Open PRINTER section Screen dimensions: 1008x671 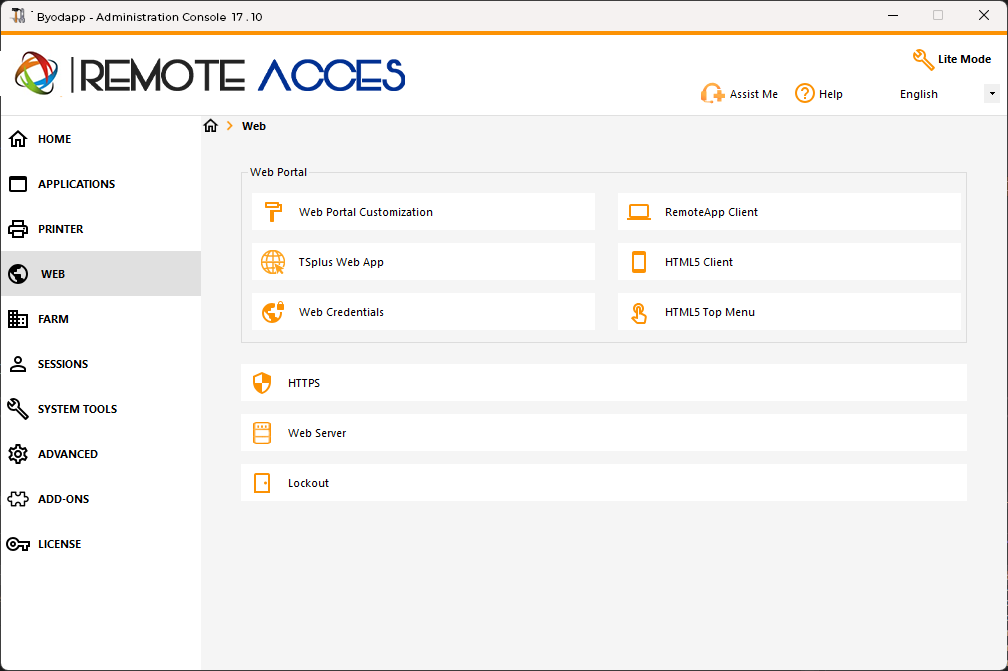pos(101,229)
